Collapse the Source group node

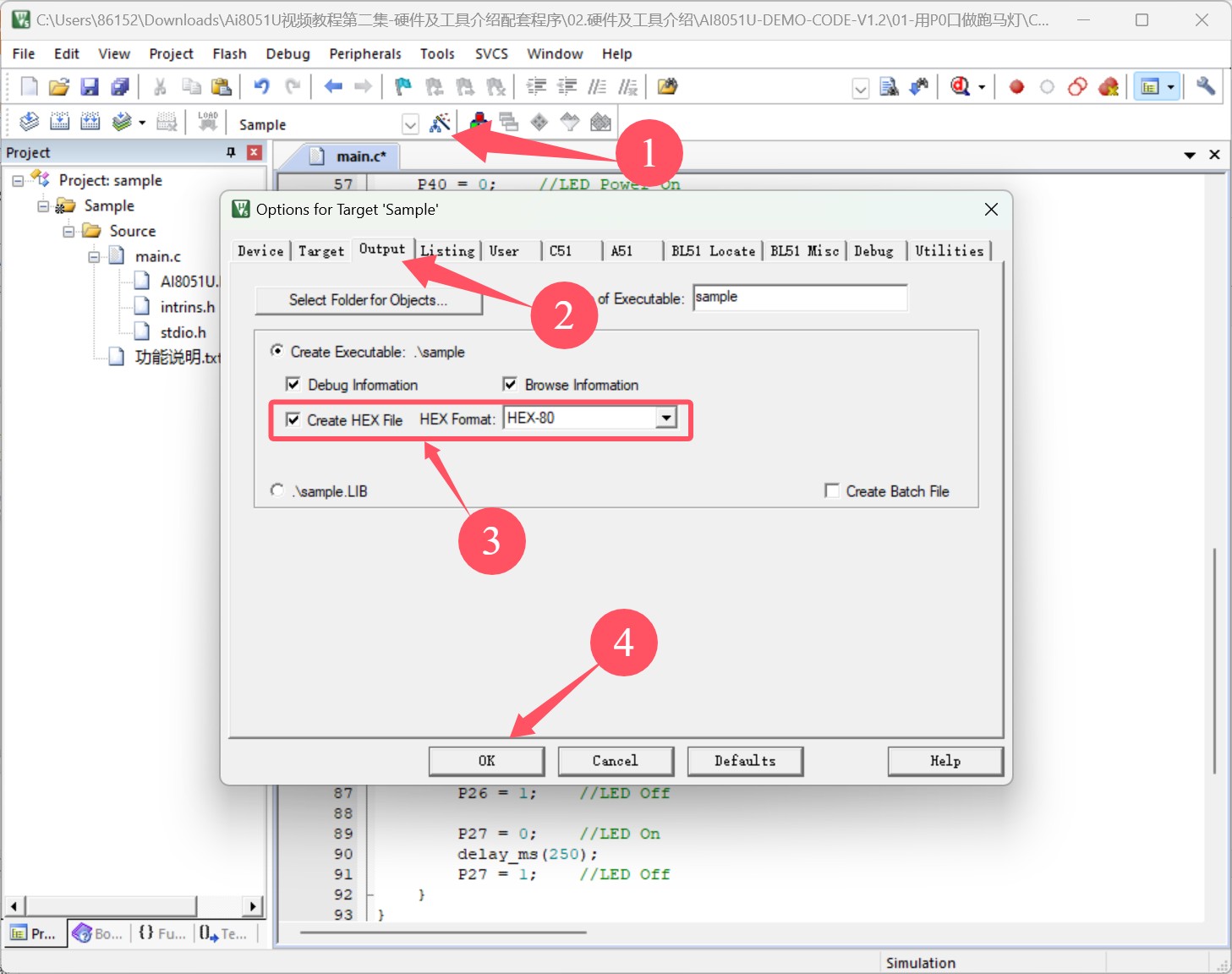pyautogui.click(x=68, y=232)
